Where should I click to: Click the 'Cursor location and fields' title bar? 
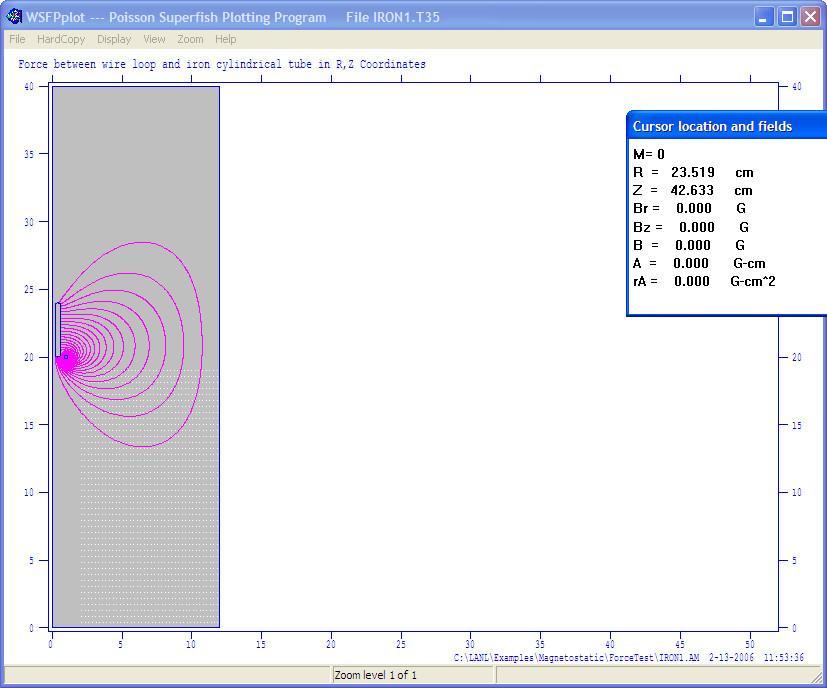coord(727,126)
